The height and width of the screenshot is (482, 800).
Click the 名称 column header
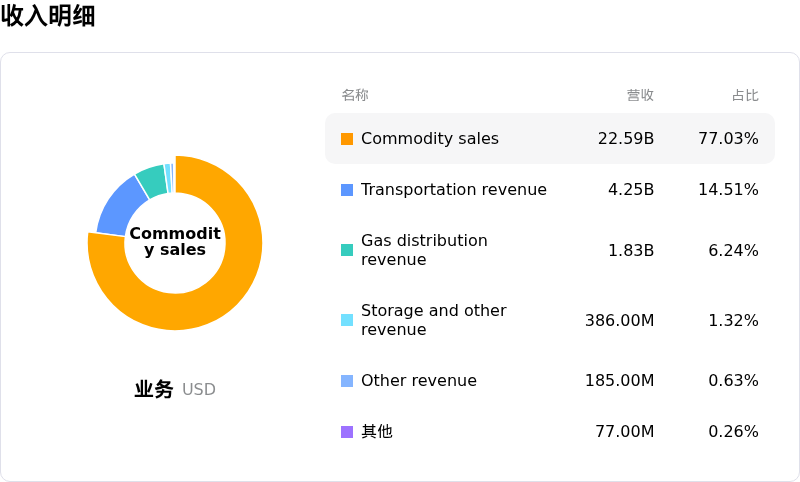[x=355, y=95]
